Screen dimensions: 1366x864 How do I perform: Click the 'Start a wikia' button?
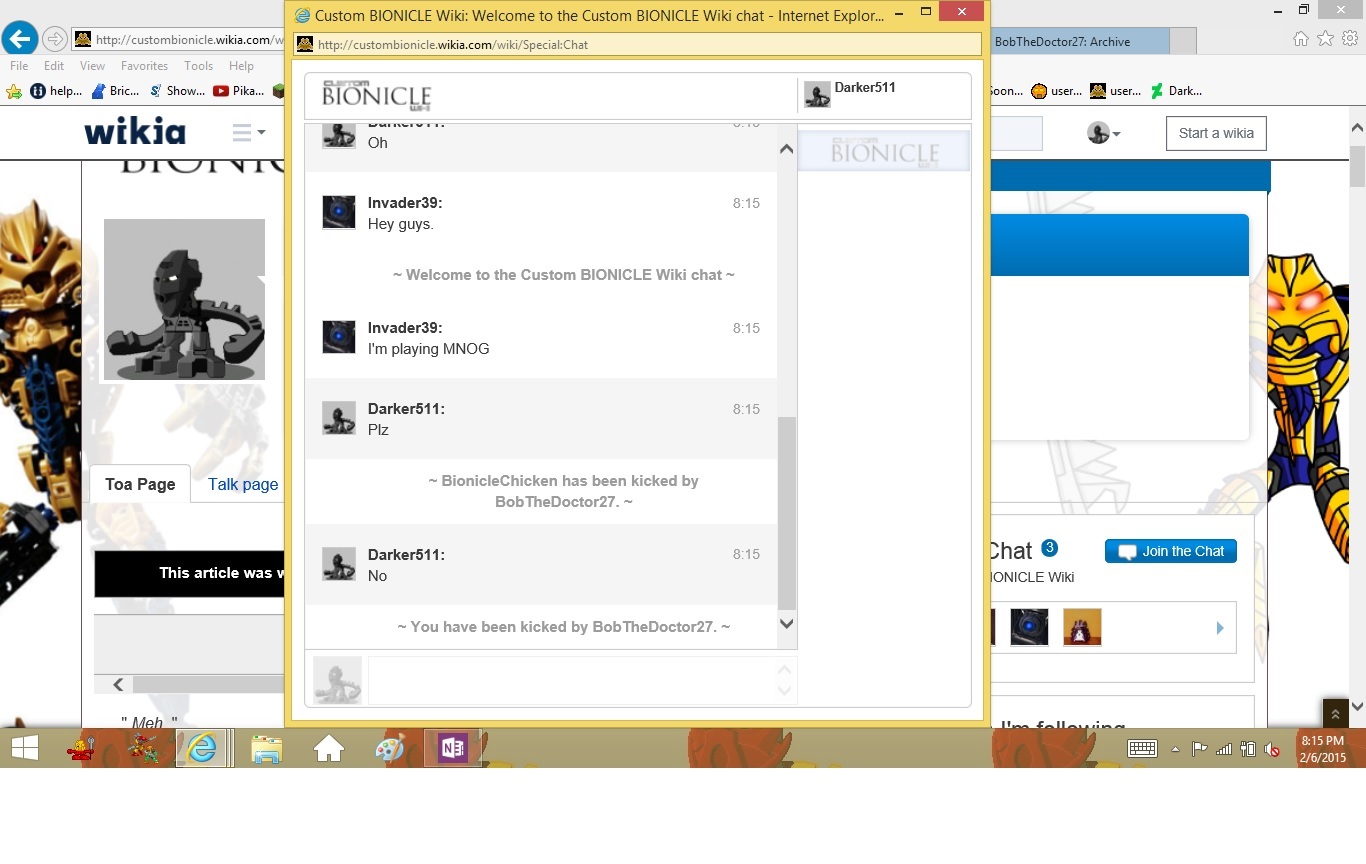[1216, 133]
